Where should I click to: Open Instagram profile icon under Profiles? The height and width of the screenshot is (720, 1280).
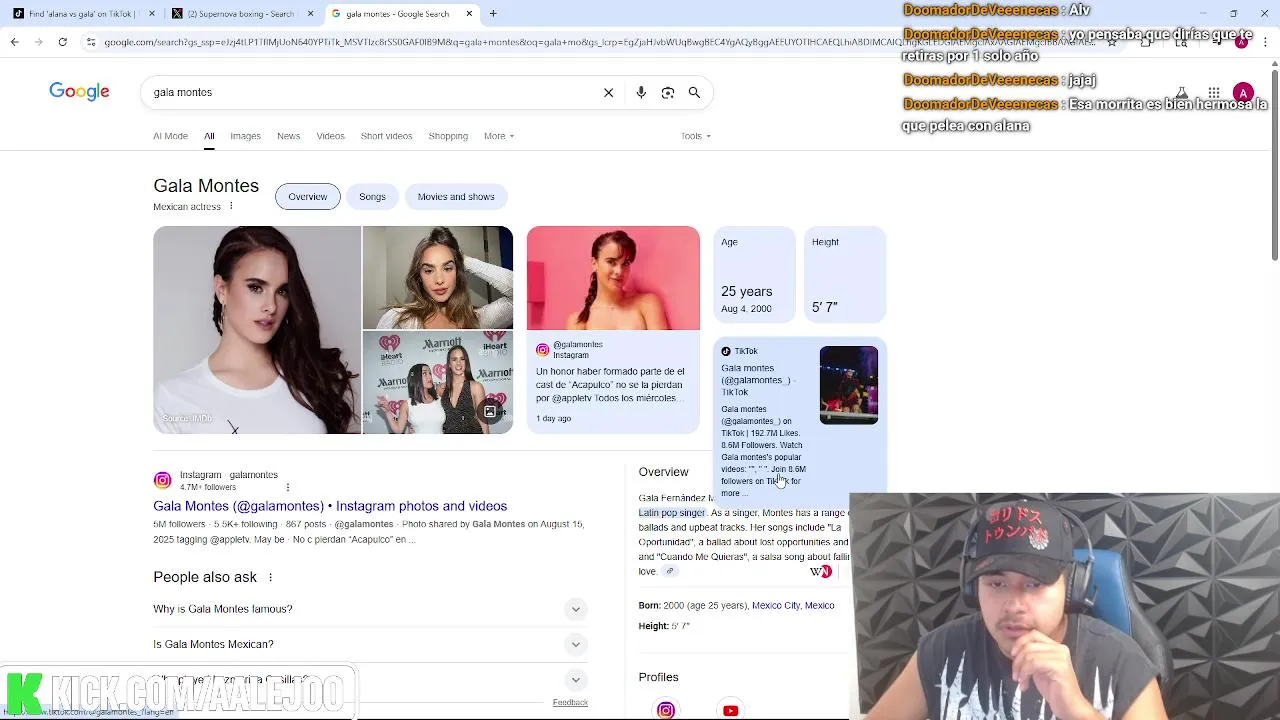pyautogui.click(x=666, y=710)
